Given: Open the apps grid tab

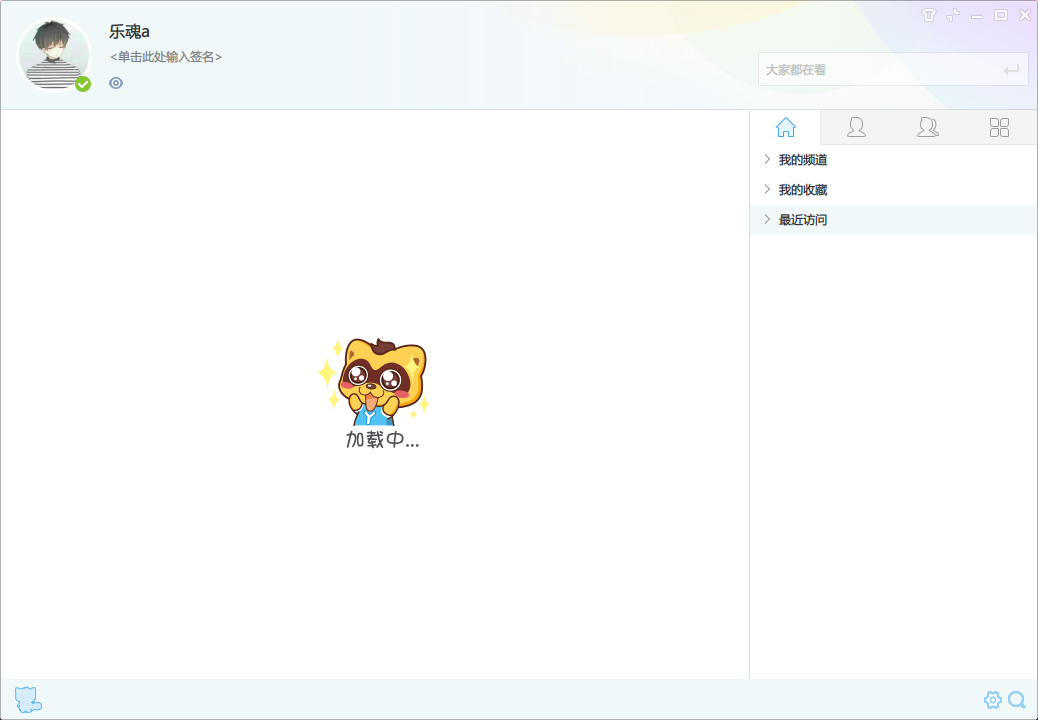Looking at the screenshot, I should (999, 127).
